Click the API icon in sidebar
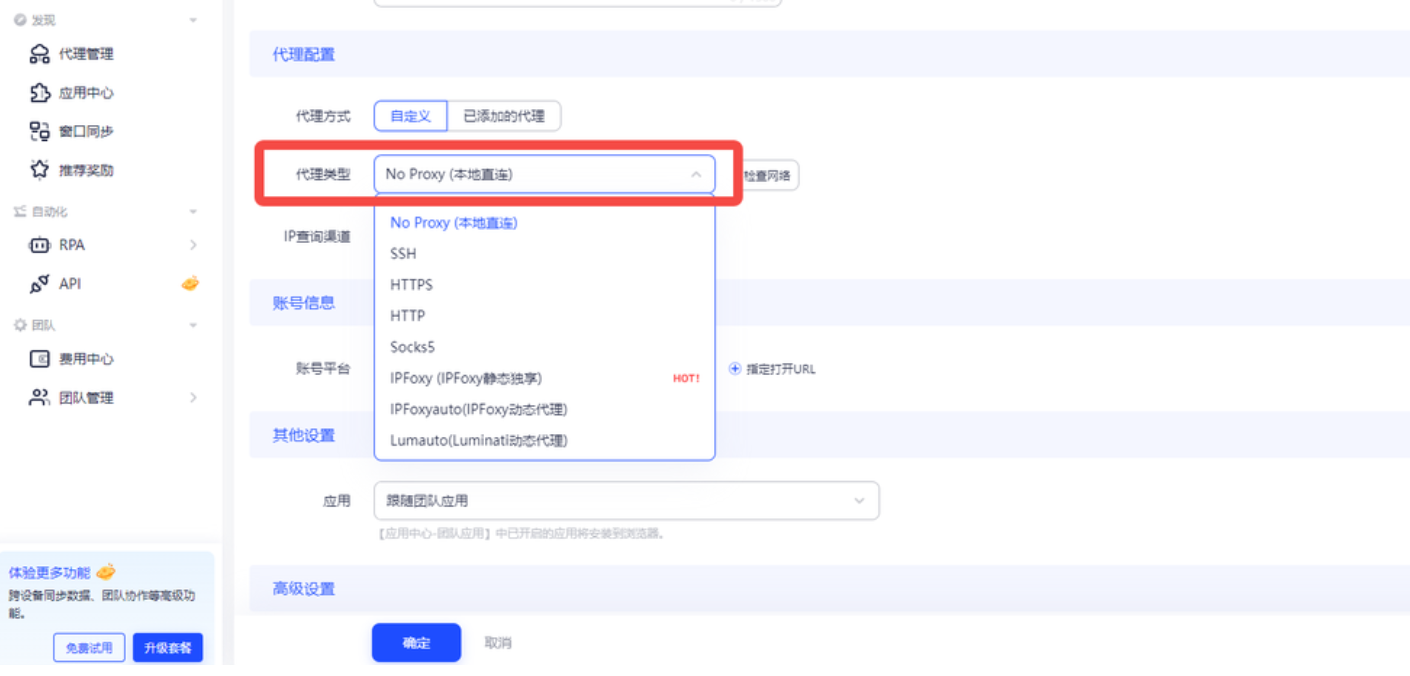 [x=40, y=284]
